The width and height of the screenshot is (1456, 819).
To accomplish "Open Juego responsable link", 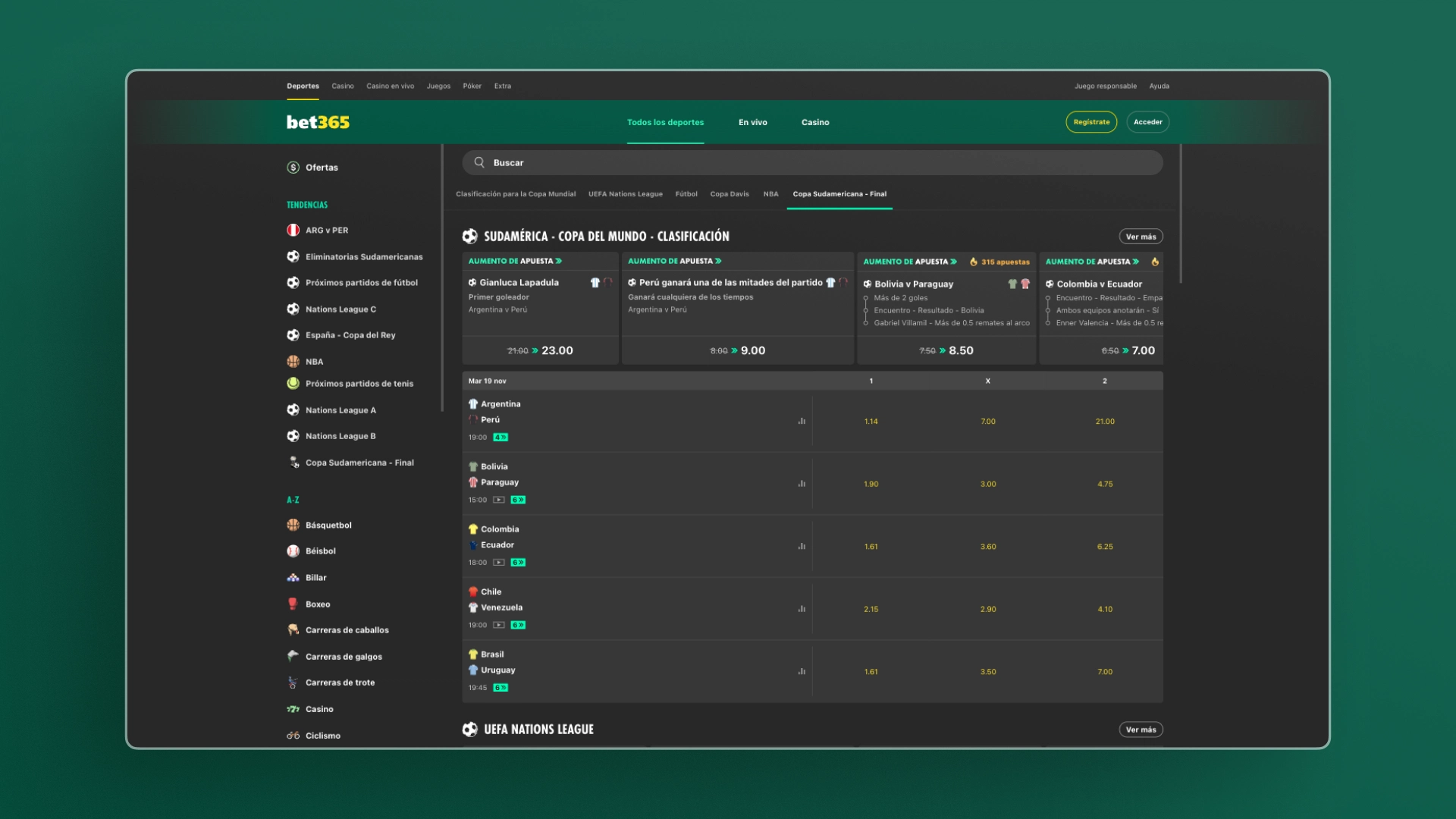I will click(x=1105, y=86).
